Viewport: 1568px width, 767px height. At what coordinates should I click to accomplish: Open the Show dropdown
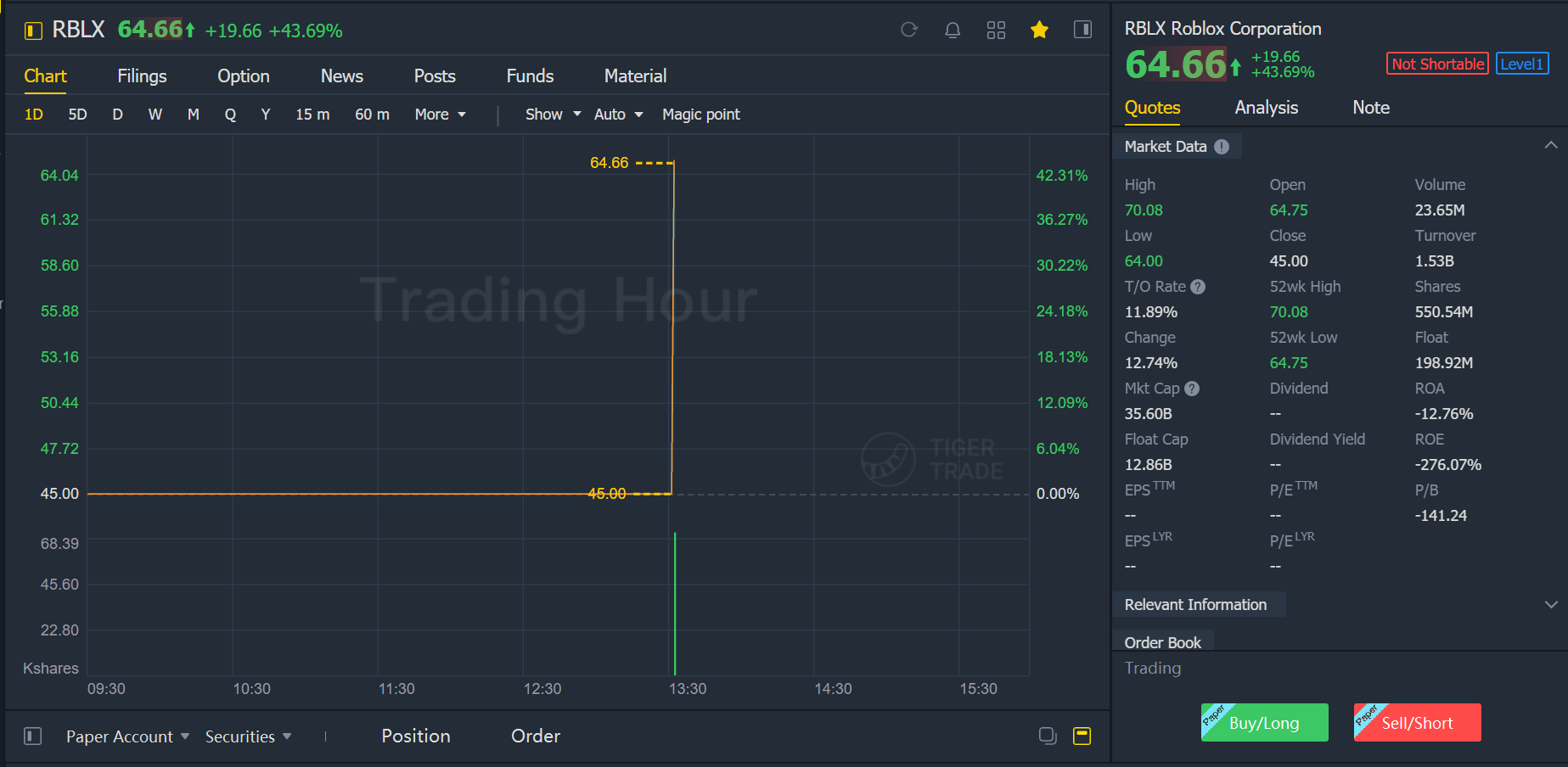pyautogui.click(x=553, y=115)
